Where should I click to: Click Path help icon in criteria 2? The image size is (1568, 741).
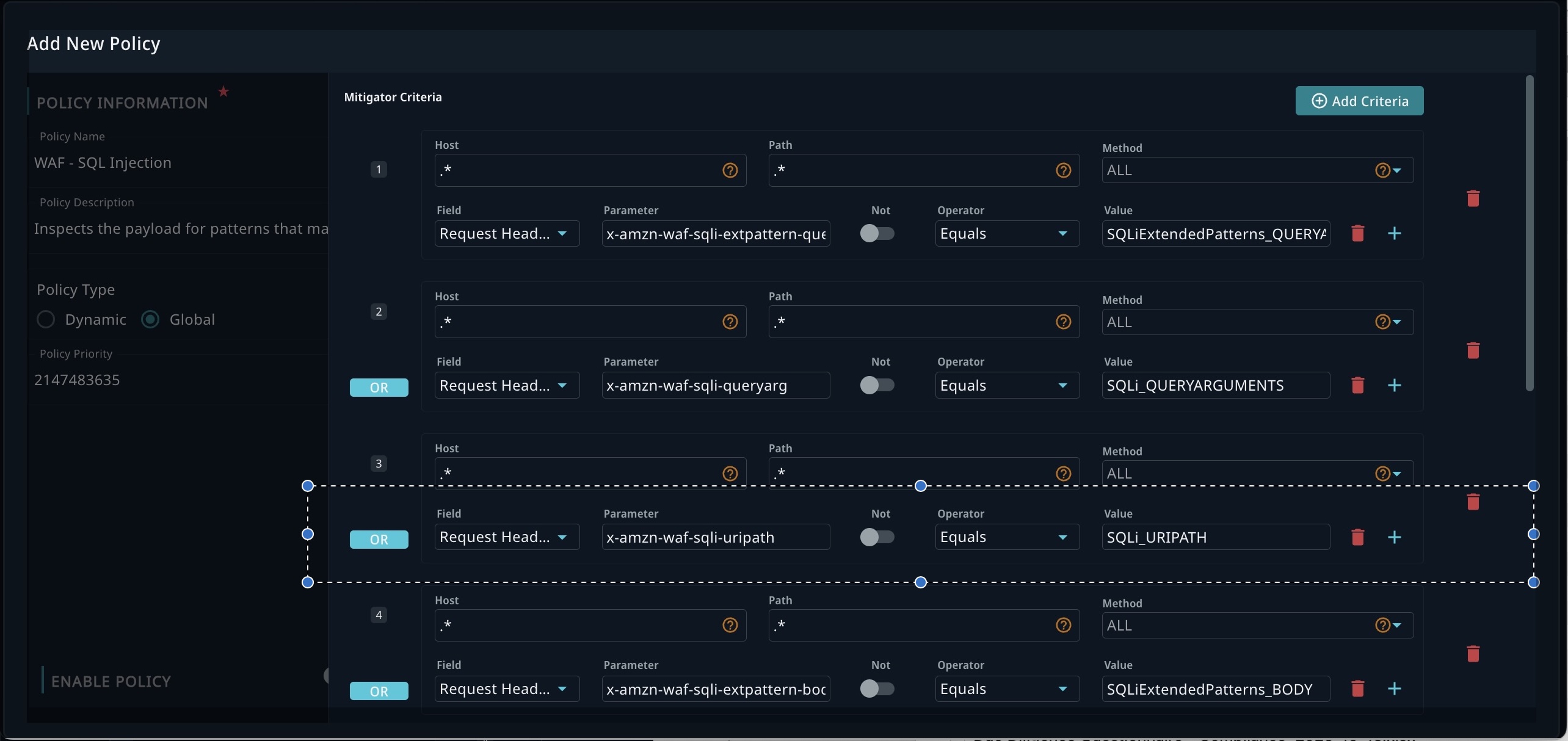coord(1063,322)
